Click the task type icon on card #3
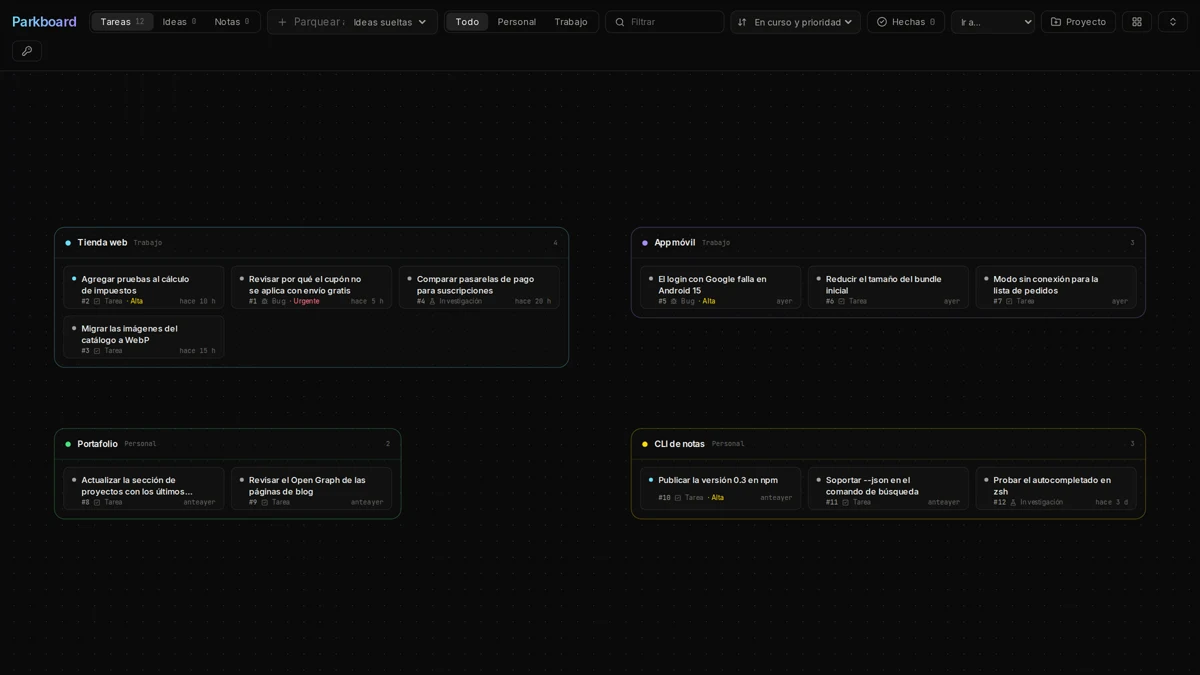The image size is (1200, 675). point(97,351)
